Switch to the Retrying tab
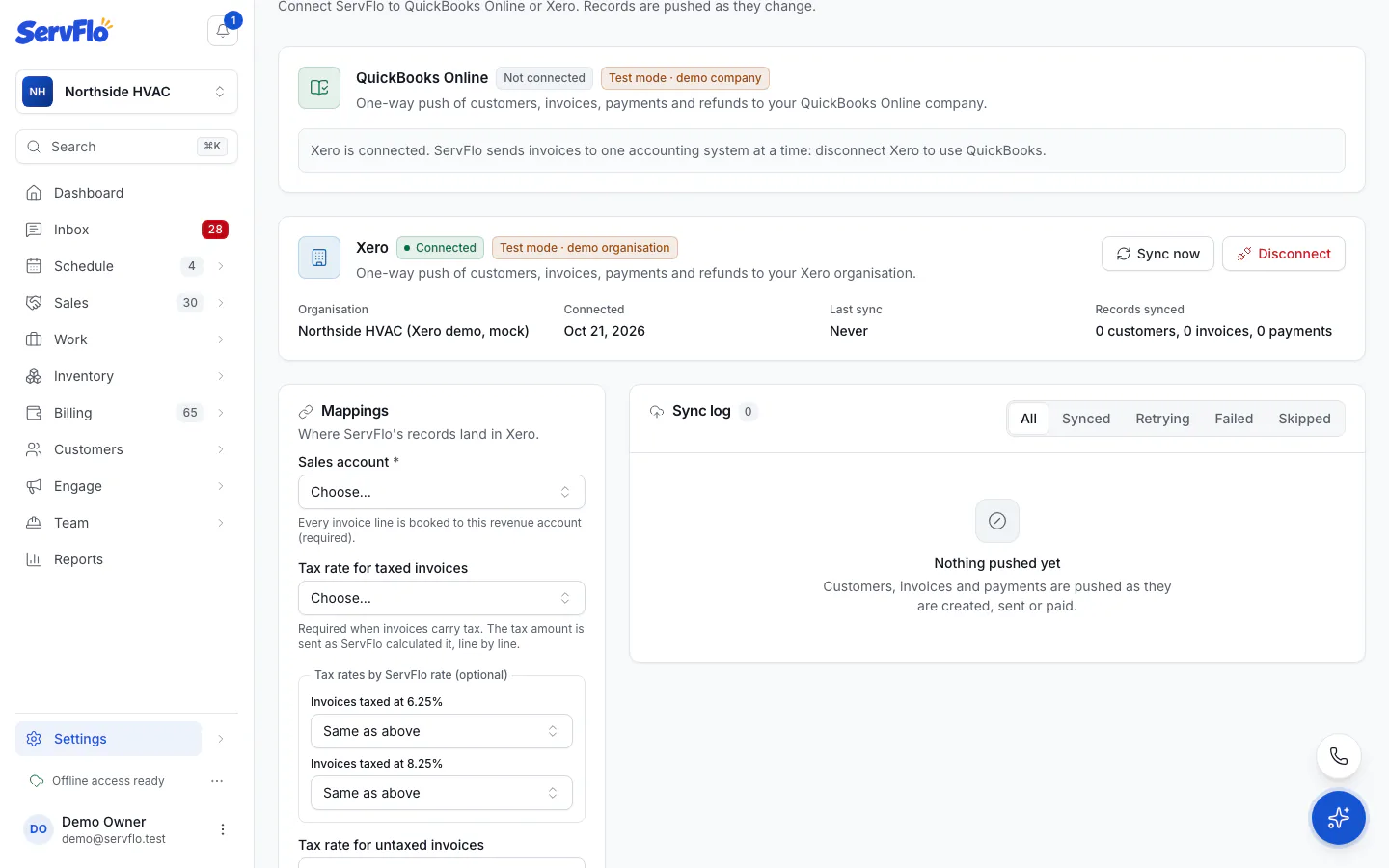 pos(1162,419)
